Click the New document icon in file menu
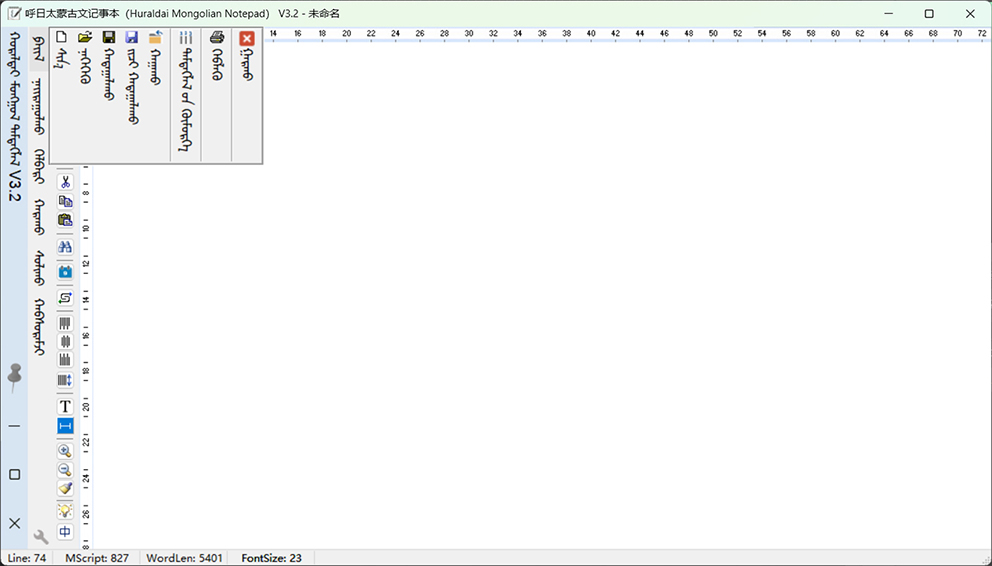Image resolution: width=992 pixels, height=566 pixels. (61, 38)
